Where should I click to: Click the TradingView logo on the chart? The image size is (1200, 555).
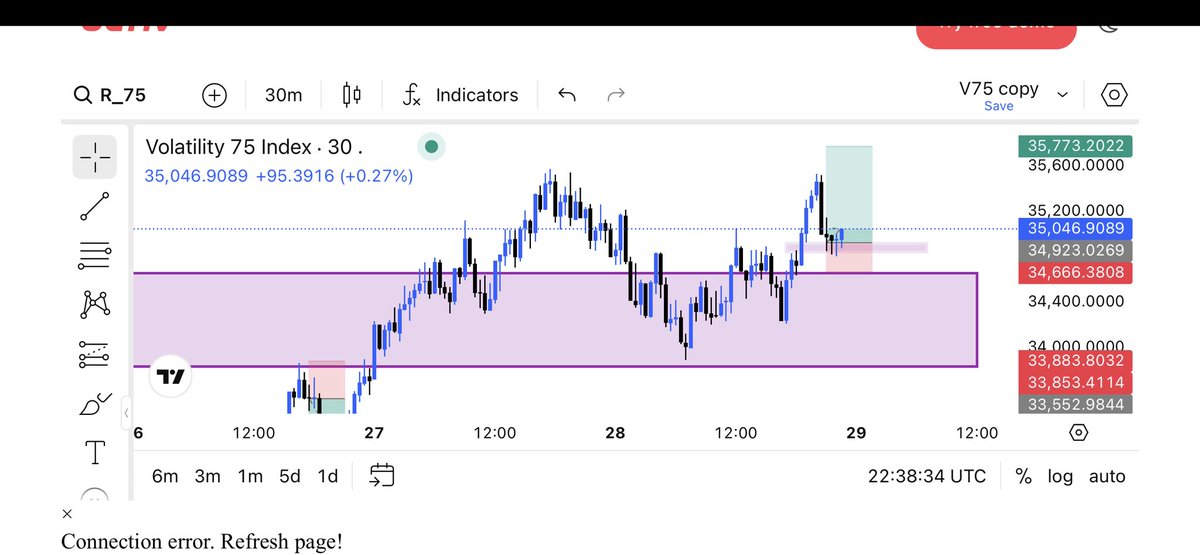tap(172, 377)
